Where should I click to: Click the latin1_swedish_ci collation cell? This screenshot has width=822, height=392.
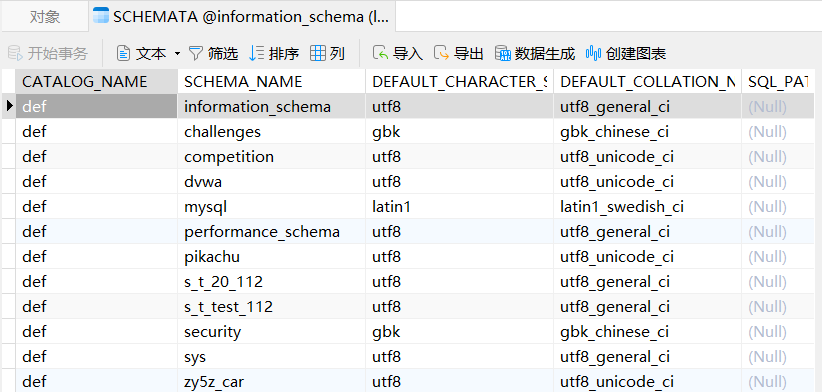tap(647, 207)
